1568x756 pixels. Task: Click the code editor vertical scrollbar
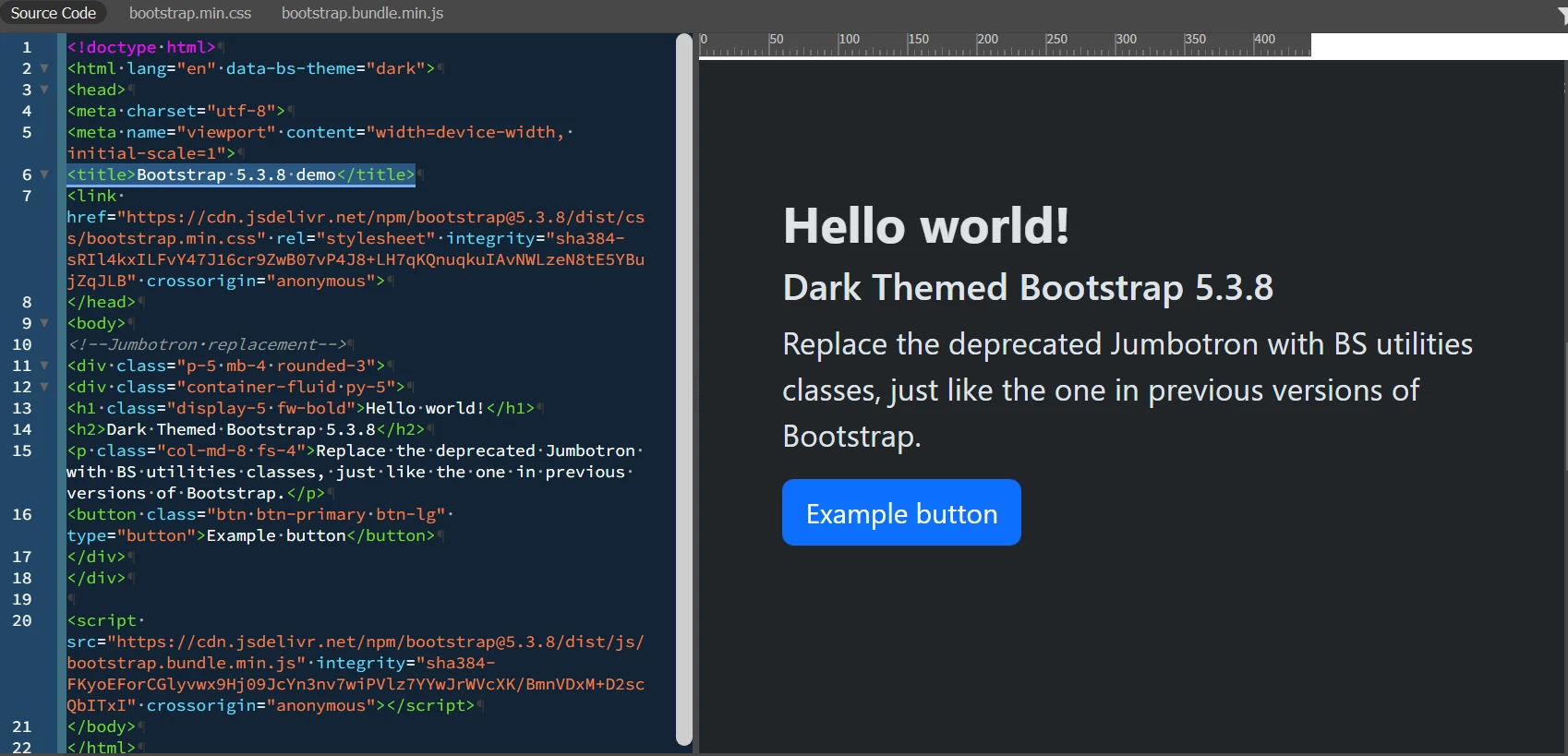coord(684,389)
